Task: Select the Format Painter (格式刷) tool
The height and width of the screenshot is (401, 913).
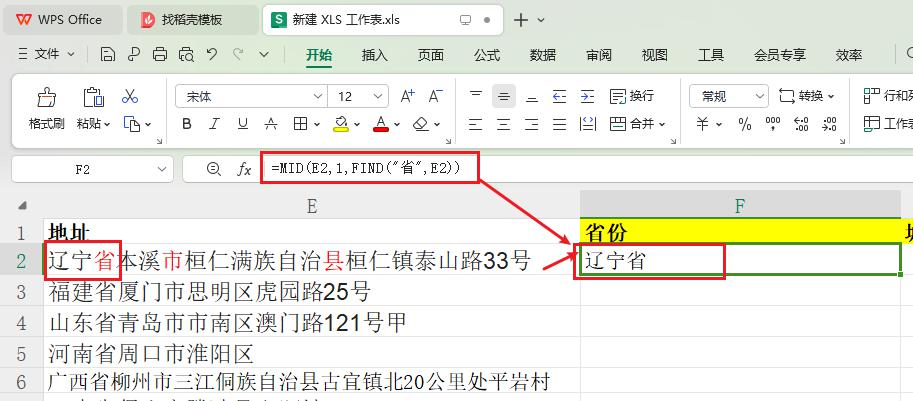Action: click(47, 109)
